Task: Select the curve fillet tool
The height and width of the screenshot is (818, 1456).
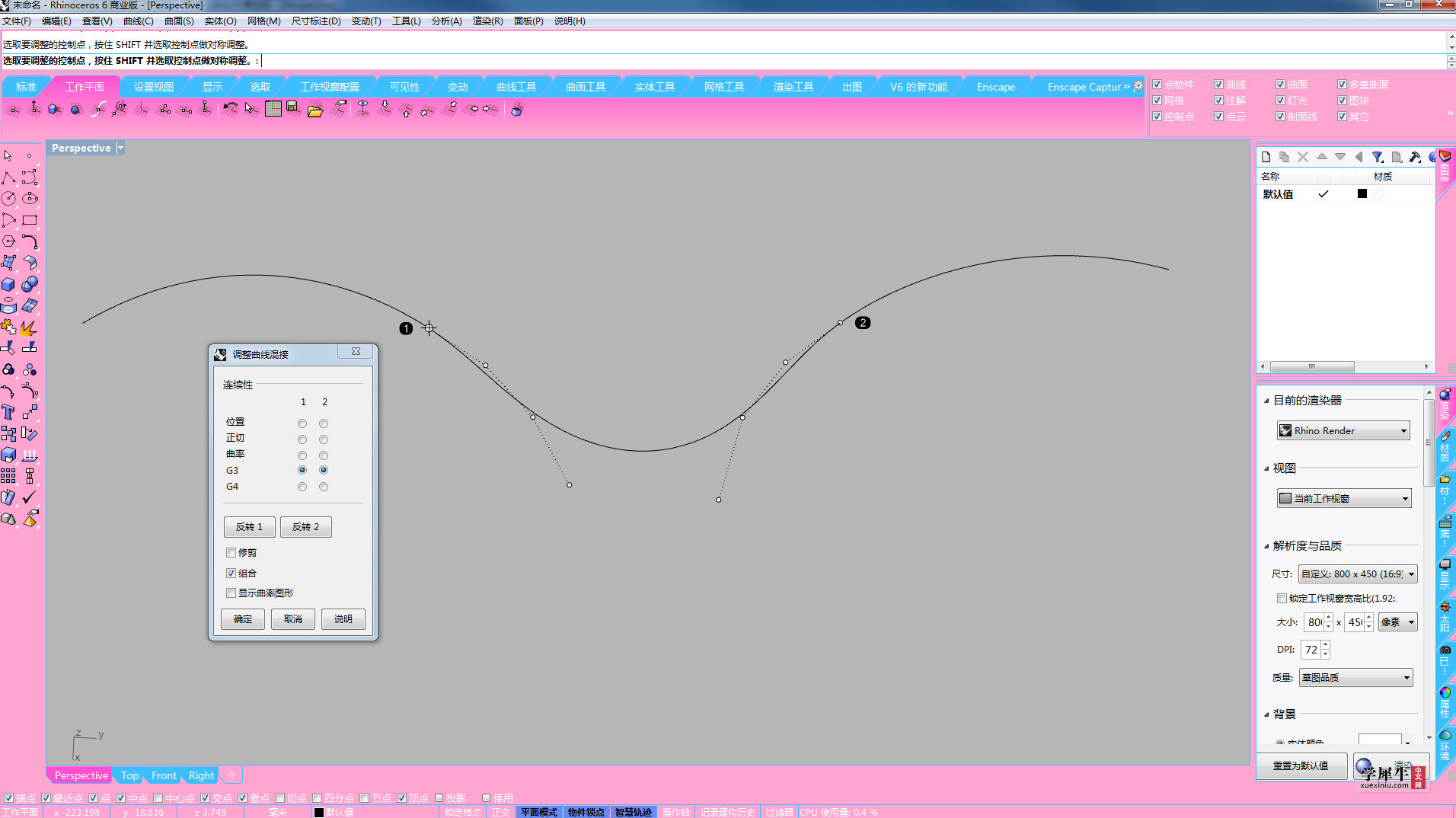Action: [30, 241]
